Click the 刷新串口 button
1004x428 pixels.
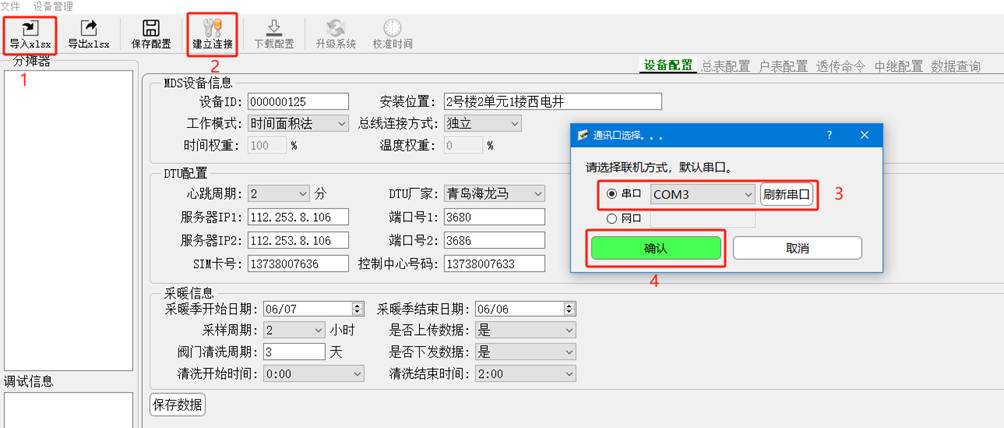[786, 194]
